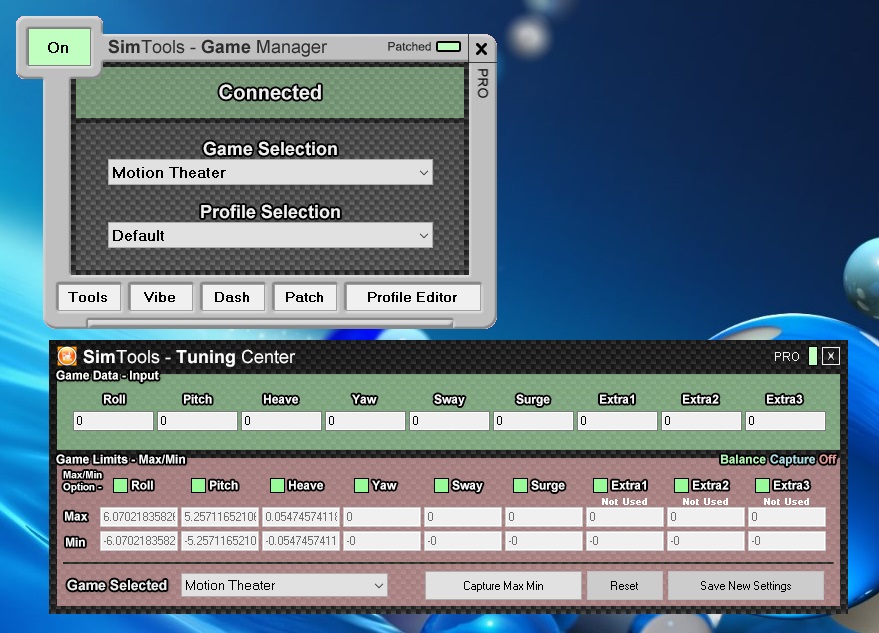Open the Game Selected dropdown in Tuning Center

click(284, 585)
